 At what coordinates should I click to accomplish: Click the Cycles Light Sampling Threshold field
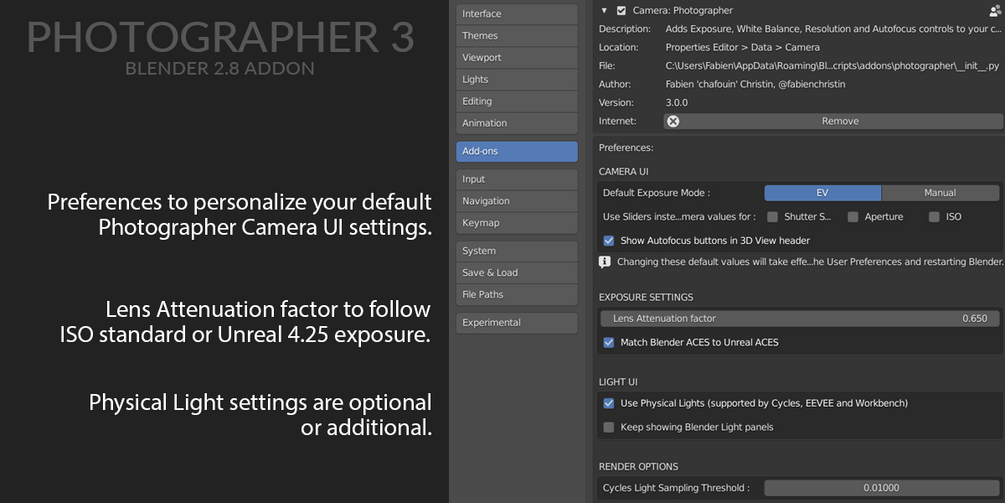881,488
